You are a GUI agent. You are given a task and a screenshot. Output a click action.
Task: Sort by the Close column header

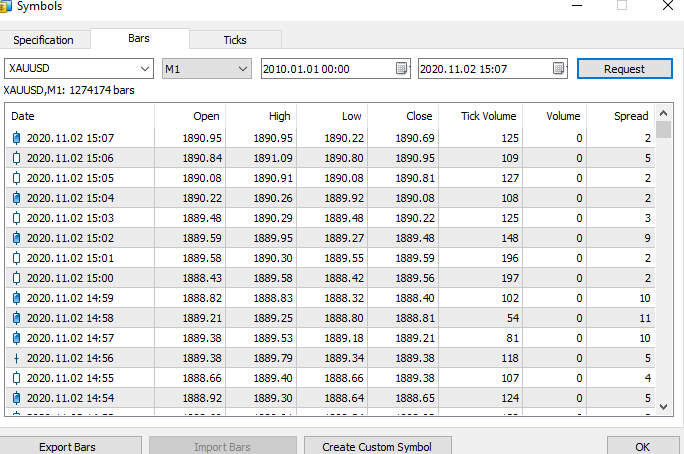[403, 116]
